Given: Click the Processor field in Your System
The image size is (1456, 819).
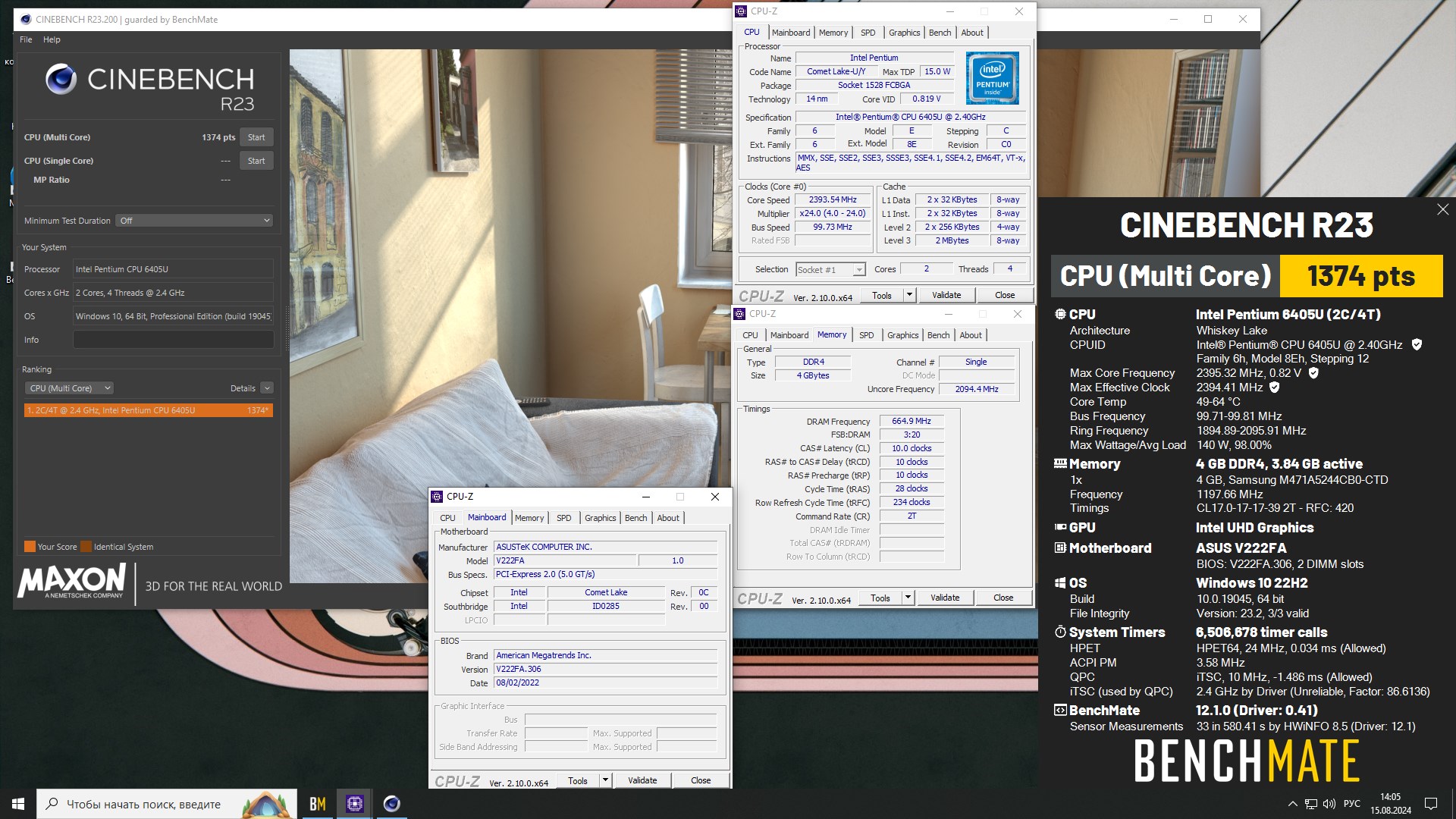Looking at the screenshot, I should coord(173,269).
